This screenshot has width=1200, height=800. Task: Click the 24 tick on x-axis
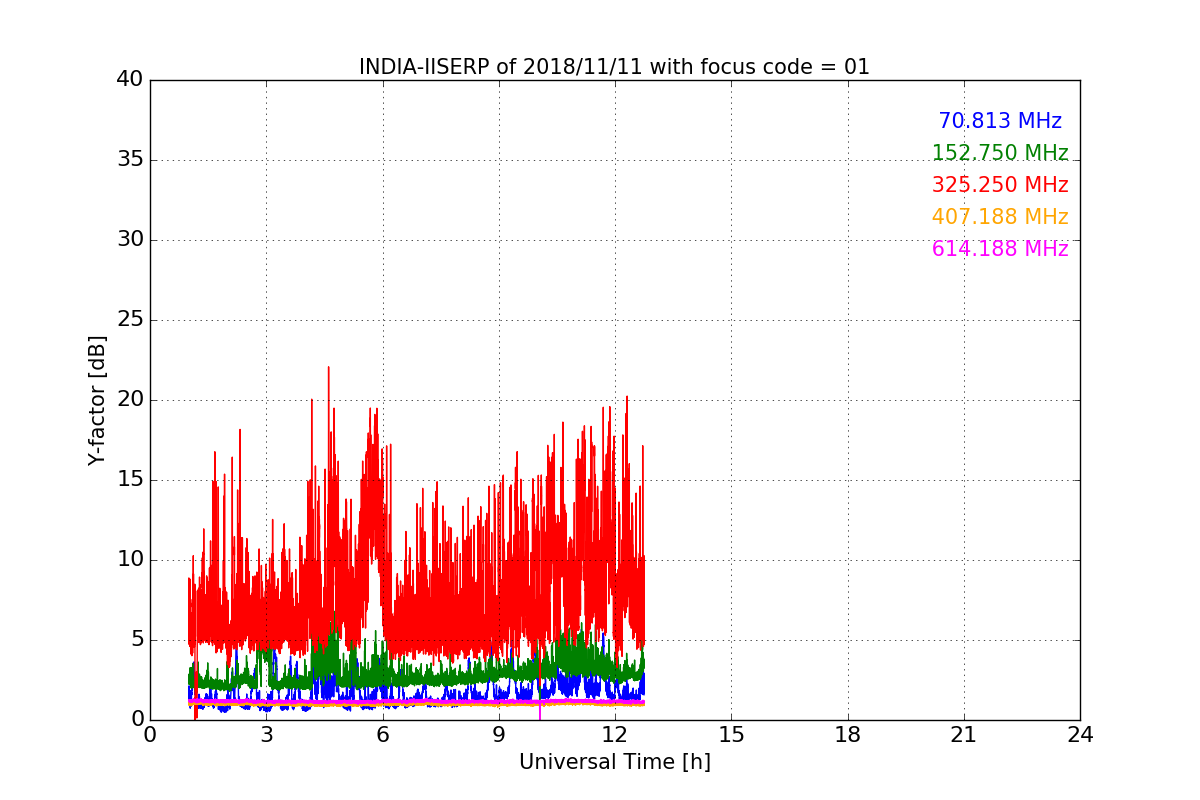pos(1080,734)
